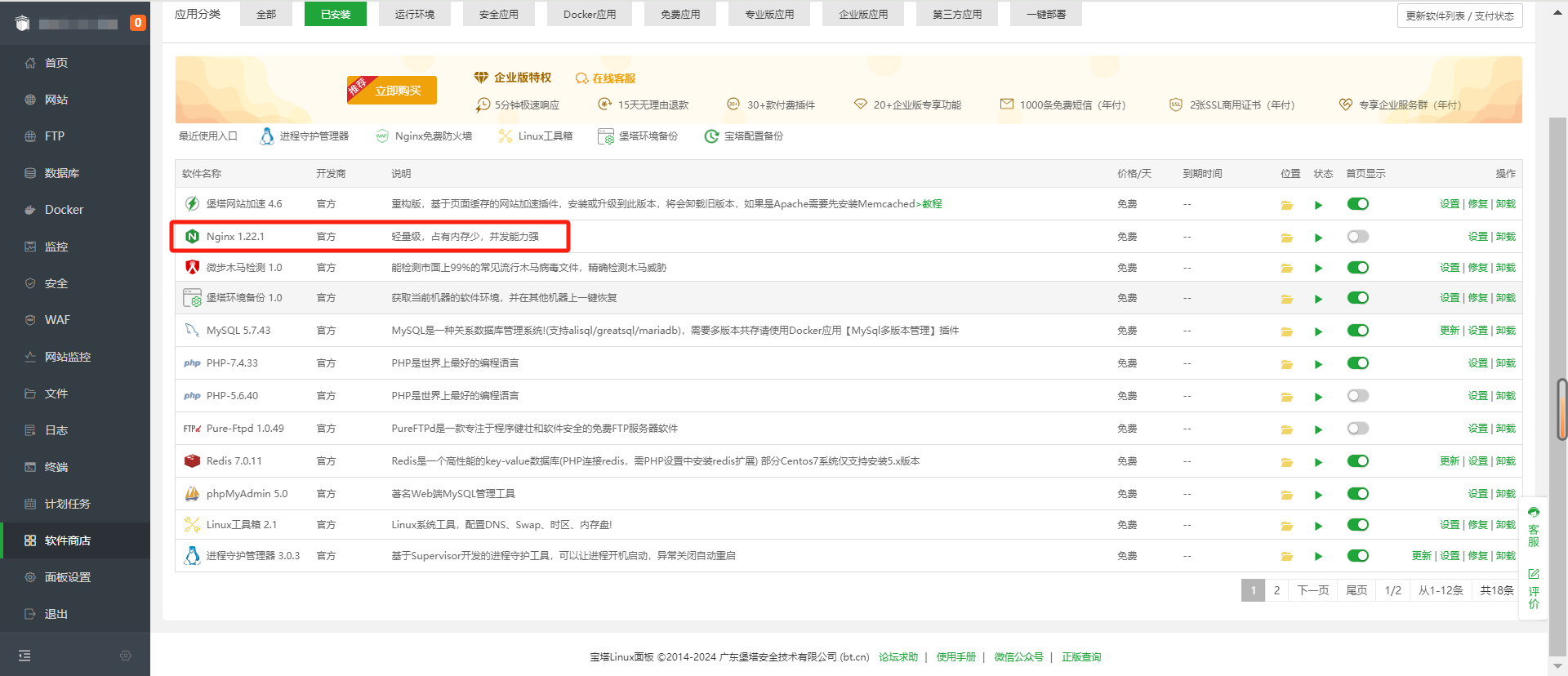
Task: Open 客服 support floating widget
Action: coord(1534,527)
